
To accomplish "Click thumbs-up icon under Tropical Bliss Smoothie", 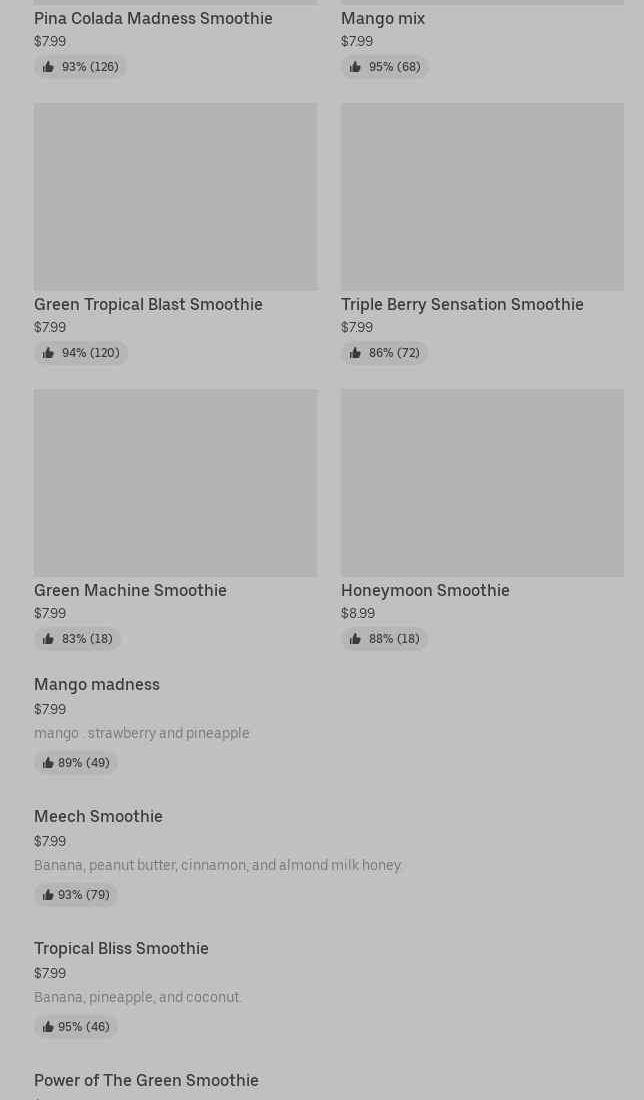I will point(48,1027).
